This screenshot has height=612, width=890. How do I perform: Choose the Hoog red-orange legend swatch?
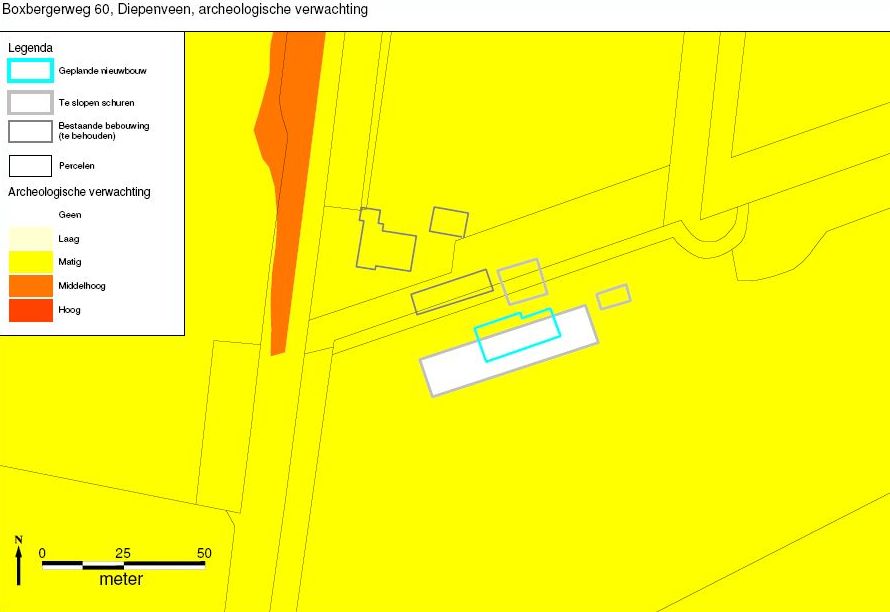[30, 310]
